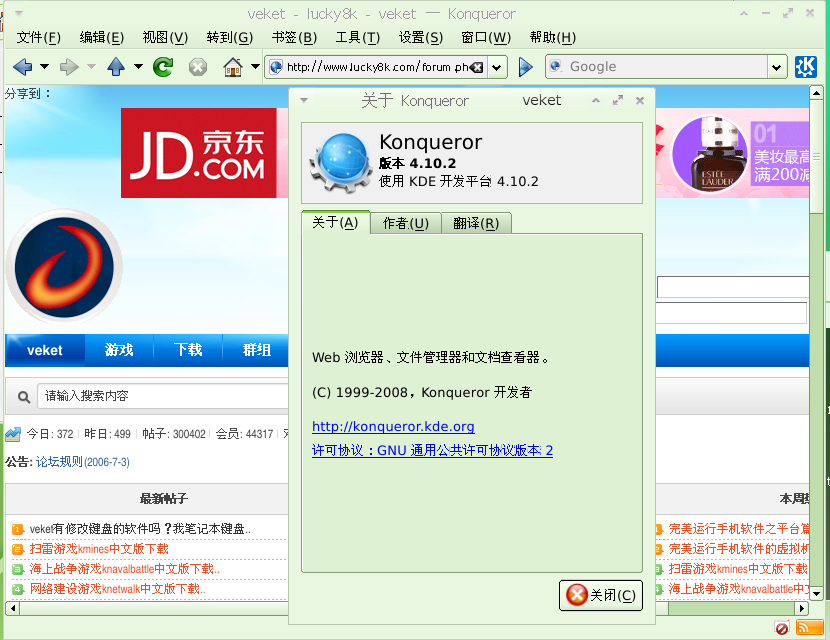Click the round forum logo image

[x=64, y=267]
